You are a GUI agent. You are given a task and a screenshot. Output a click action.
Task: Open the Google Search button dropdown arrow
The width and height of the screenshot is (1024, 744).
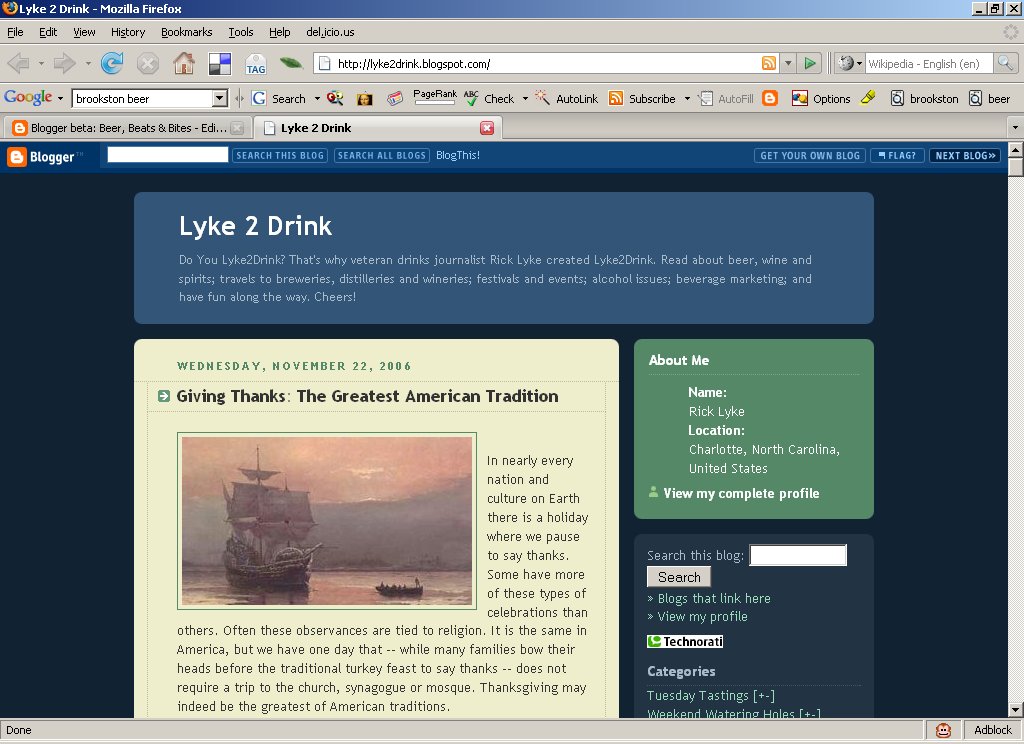317,99
